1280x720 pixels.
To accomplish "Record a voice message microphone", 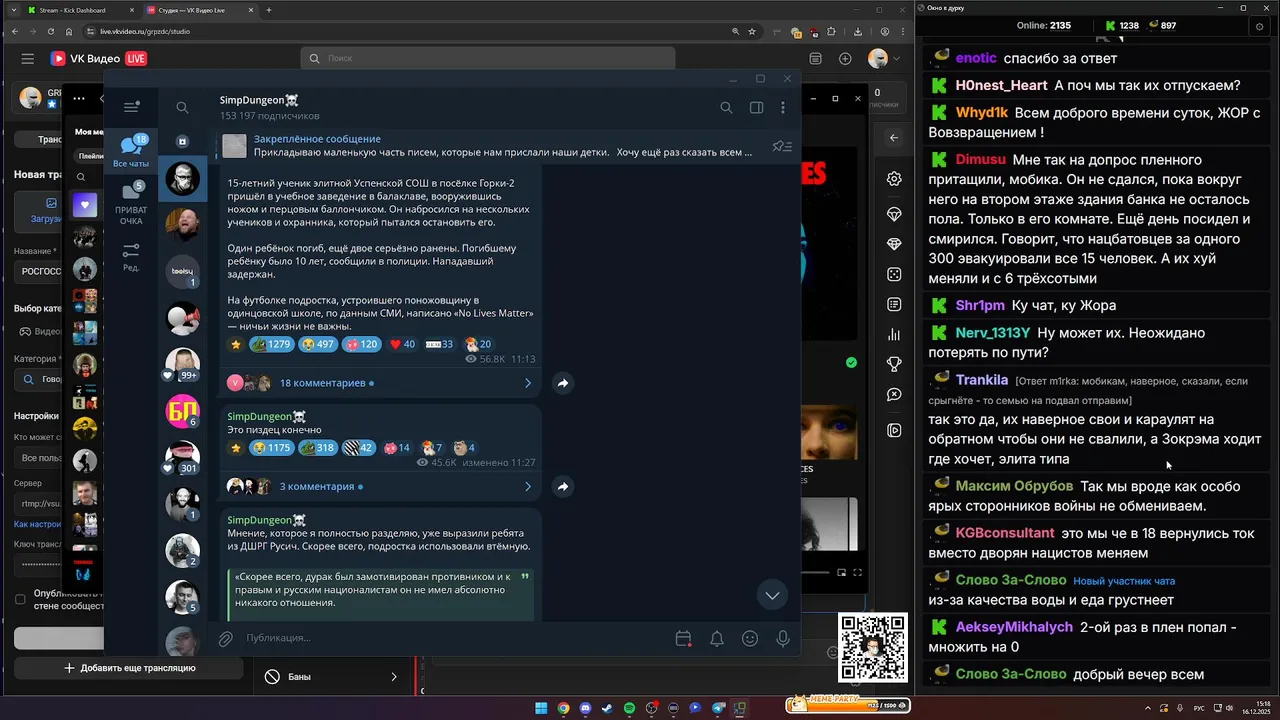I will [x=783, y=638].
